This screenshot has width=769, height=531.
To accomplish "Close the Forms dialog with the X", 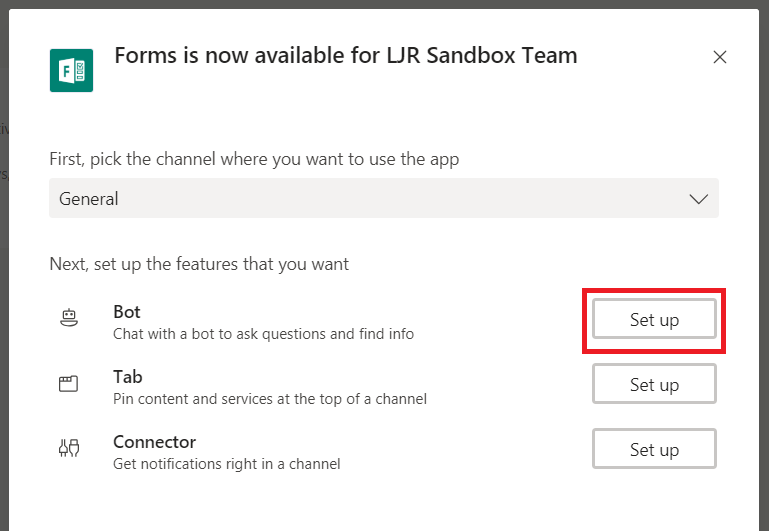I will click(719, 57).
